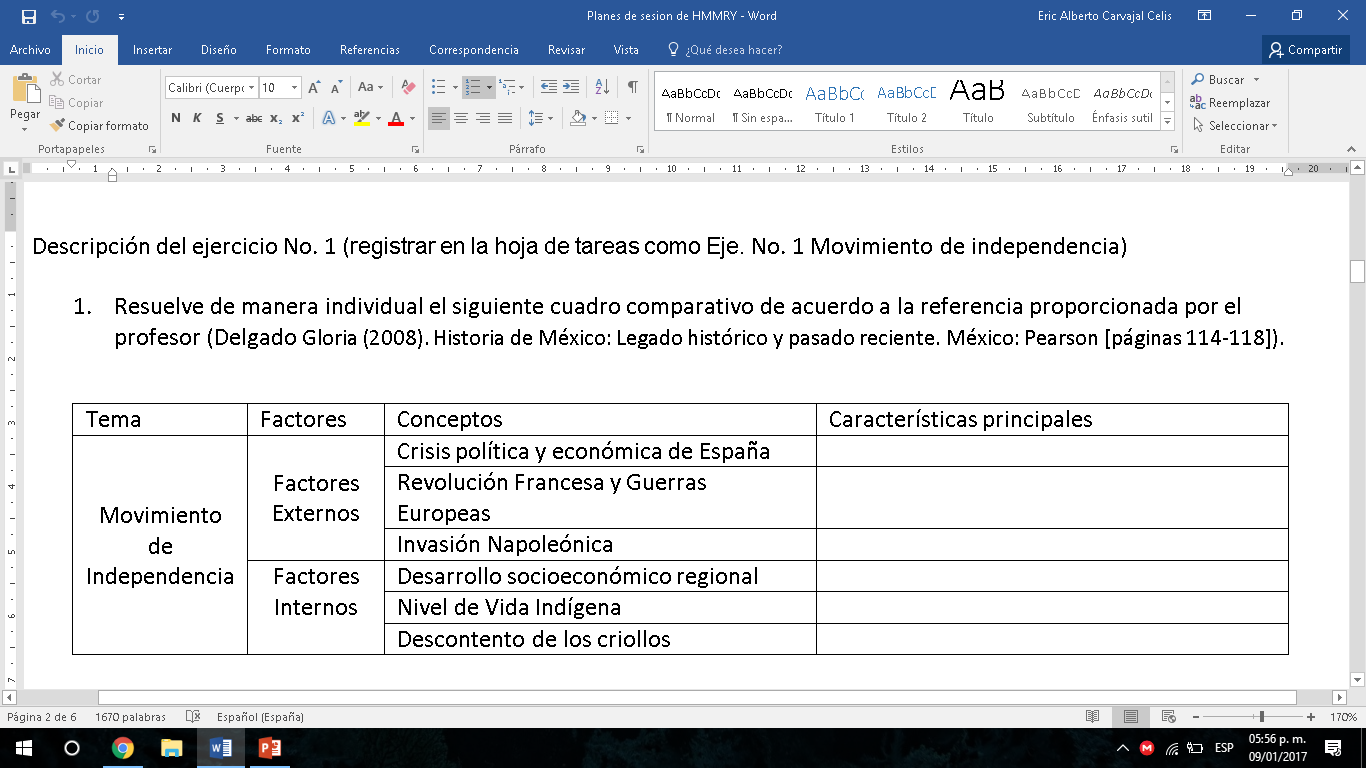Toggle paragraph marks (¶) visibility

(632, 88)
